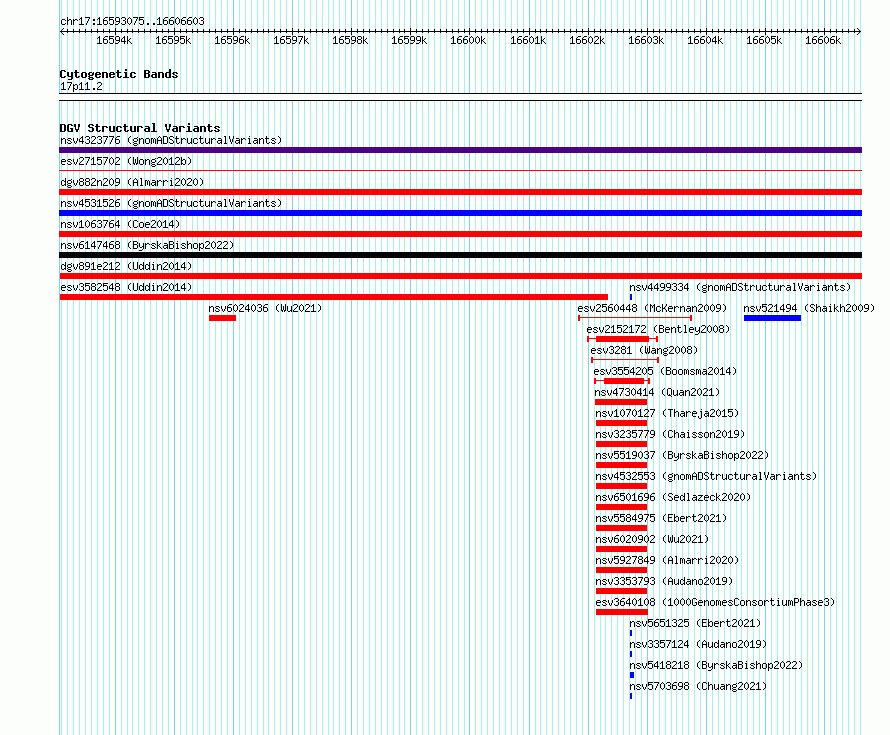Open nsv4532553 gnomAD variant label
This screenshot has width=890, height=735.
706,476
